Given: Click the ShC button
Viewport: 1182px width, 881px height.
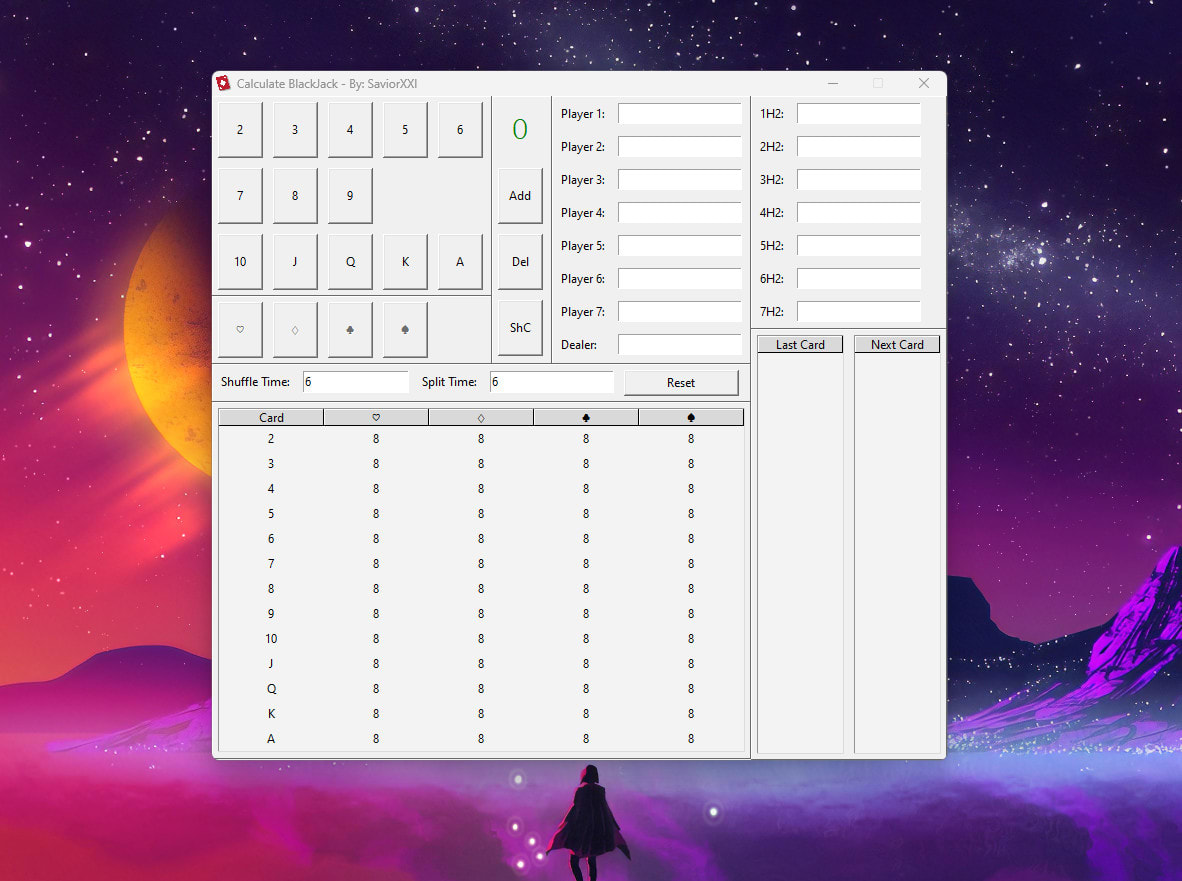Looking at the screenshot, I should click(520, 328).
